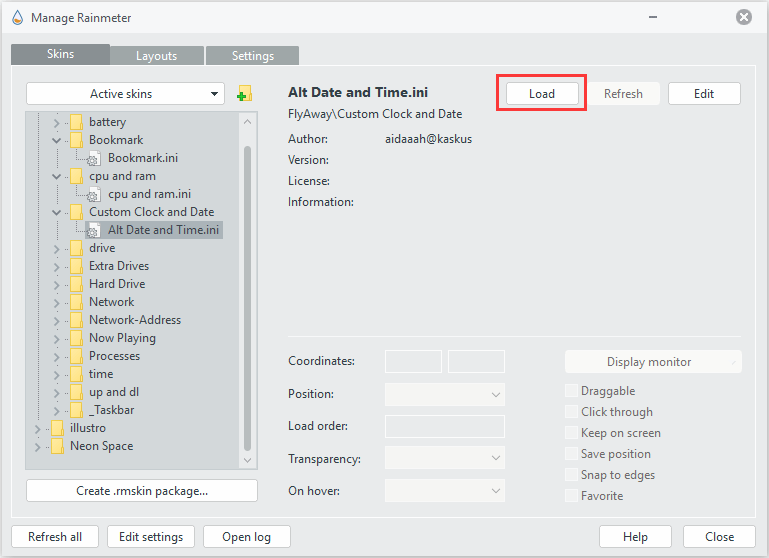Select the Hard Drive folder icon

tap(76, 284)
